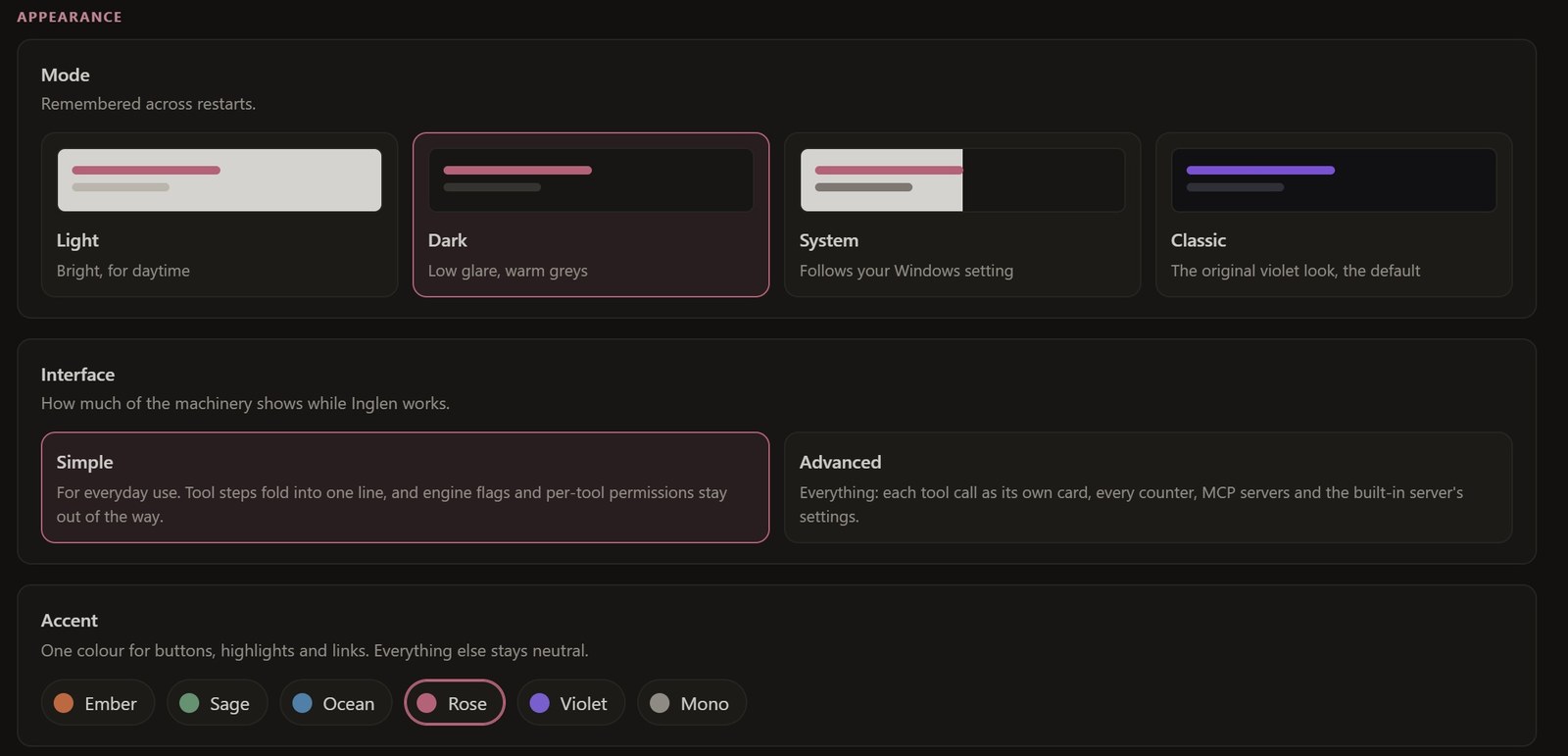The width and height of the screenshot is (1568, 756).
Task: Select the Light mode card
Action: click(x=220, y=215)
